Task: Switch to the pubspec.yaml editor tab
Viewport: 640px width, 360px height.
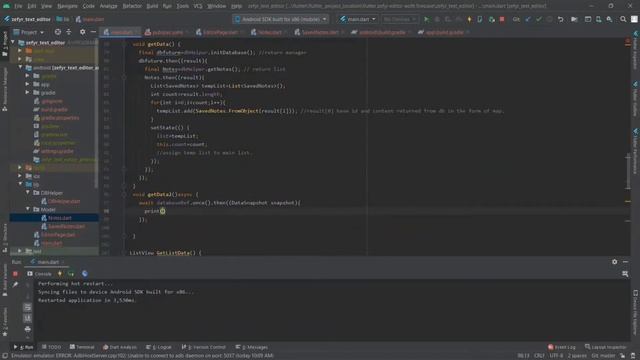Action: [x=167, y=32]
